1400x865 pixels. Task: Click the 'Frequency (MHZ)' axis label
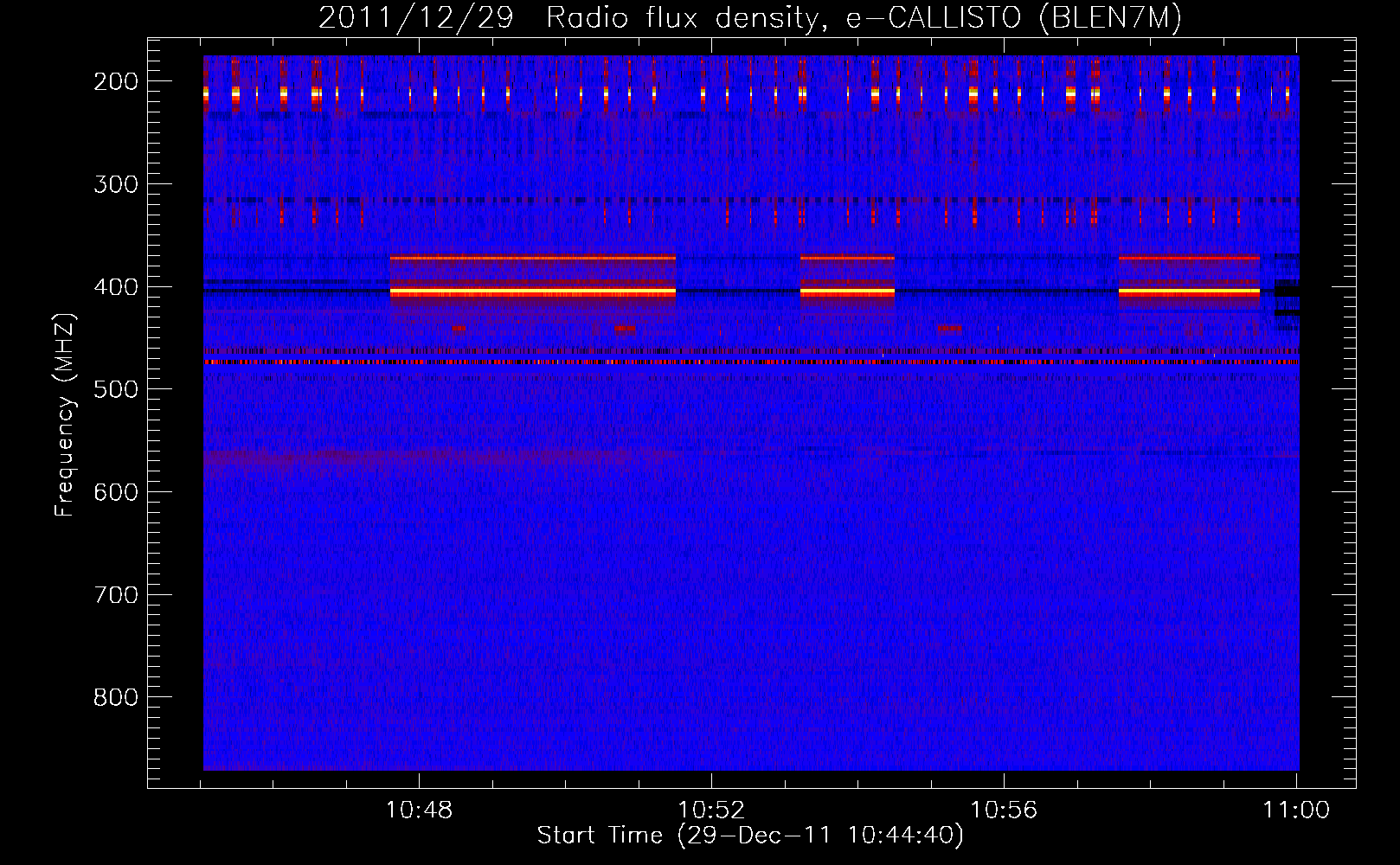point(65,414)
